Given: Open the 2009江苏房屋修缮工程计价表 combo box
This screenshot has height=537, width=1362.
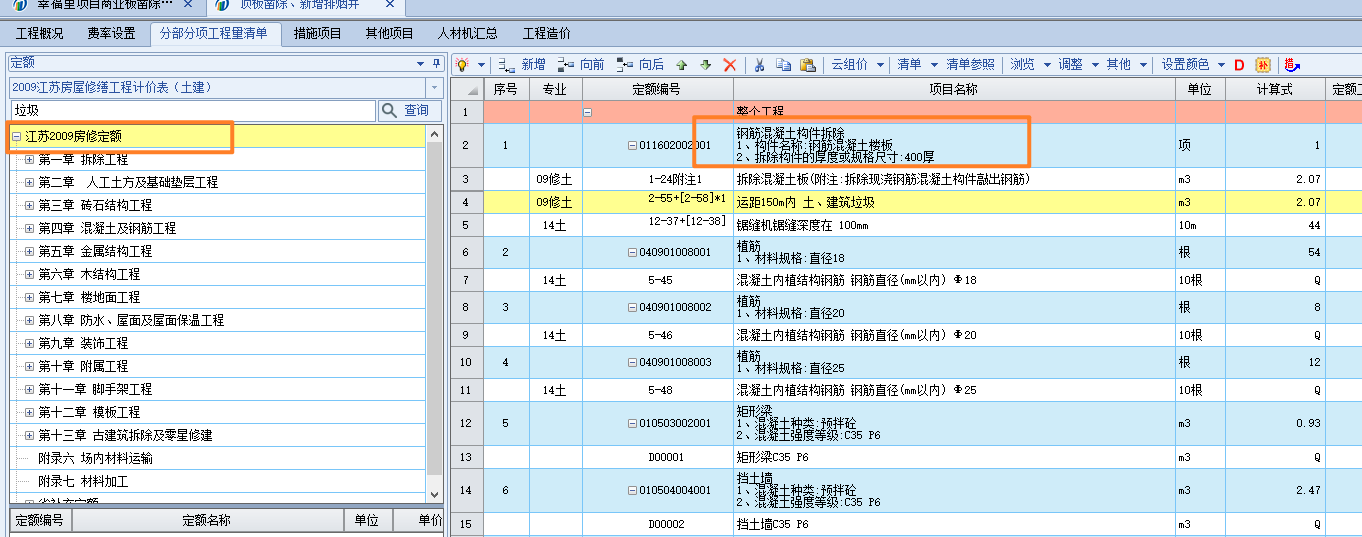Looking at the screenshot, I should (433, 88).
